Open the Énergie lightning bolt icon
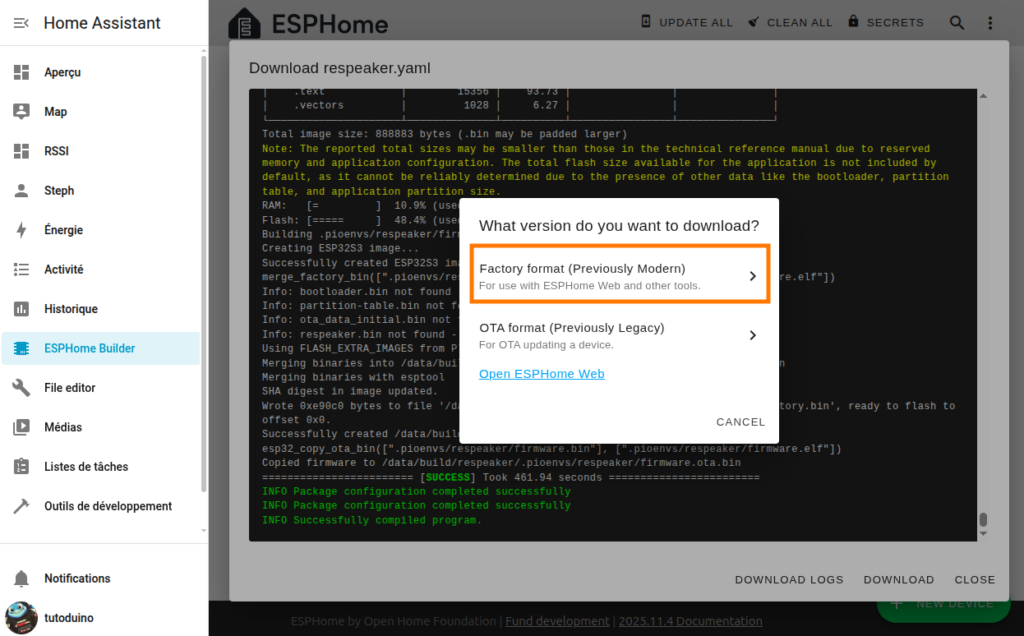The image size is (1024, 636). [21, 230]
